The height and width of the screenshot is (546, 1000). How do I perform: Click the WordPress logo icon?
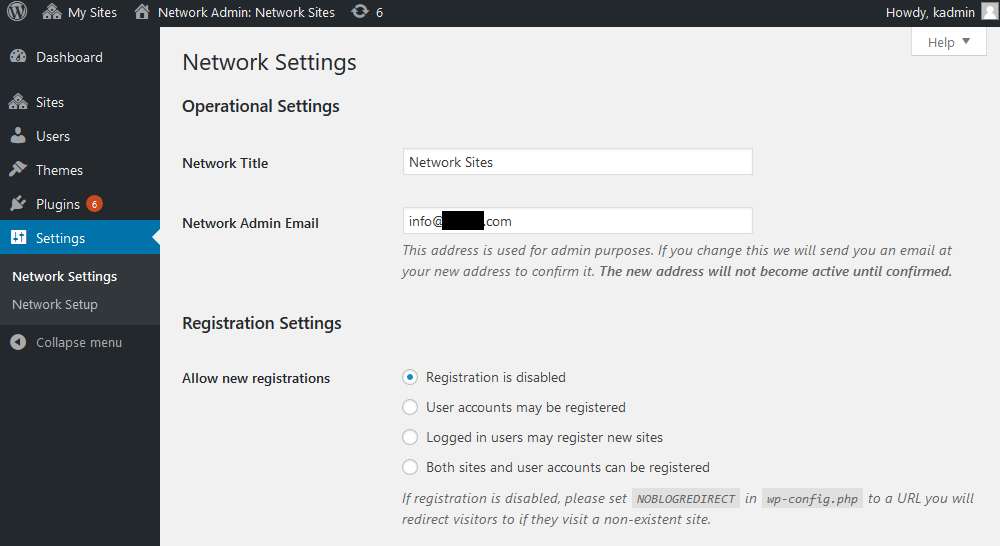tap(17, 13)
